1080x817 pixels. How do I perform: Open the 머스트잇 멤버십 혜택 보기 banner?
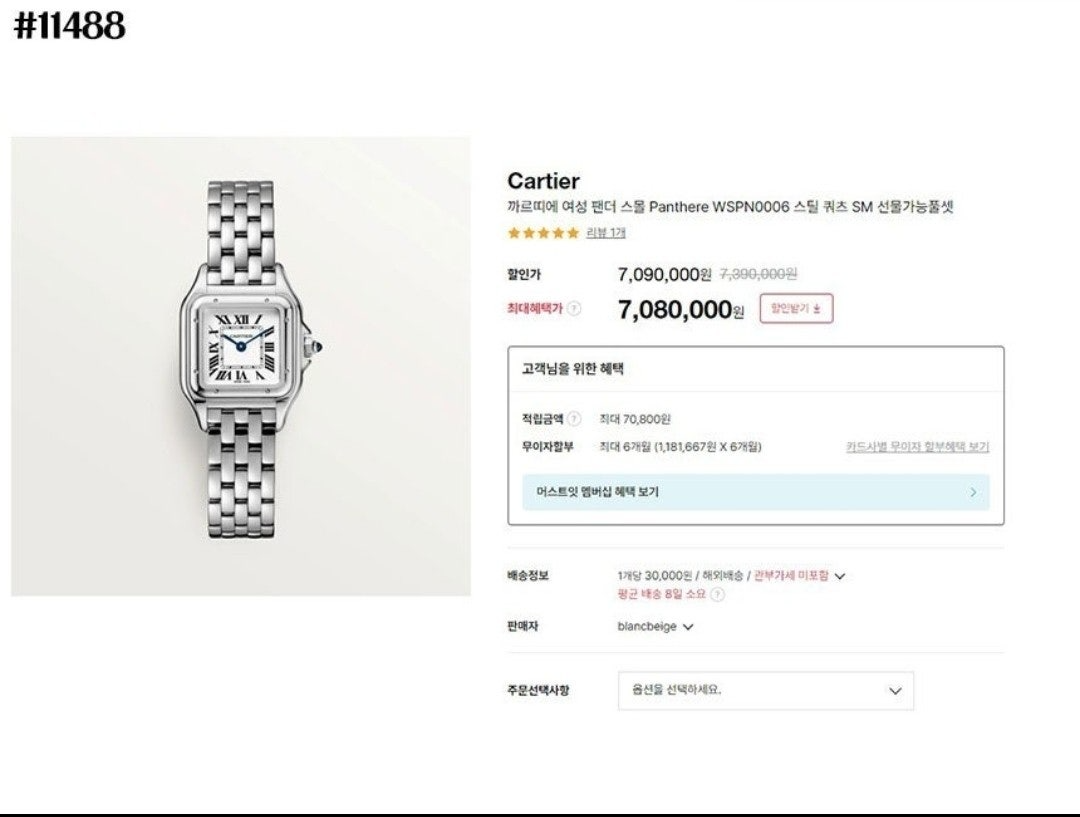755,492
